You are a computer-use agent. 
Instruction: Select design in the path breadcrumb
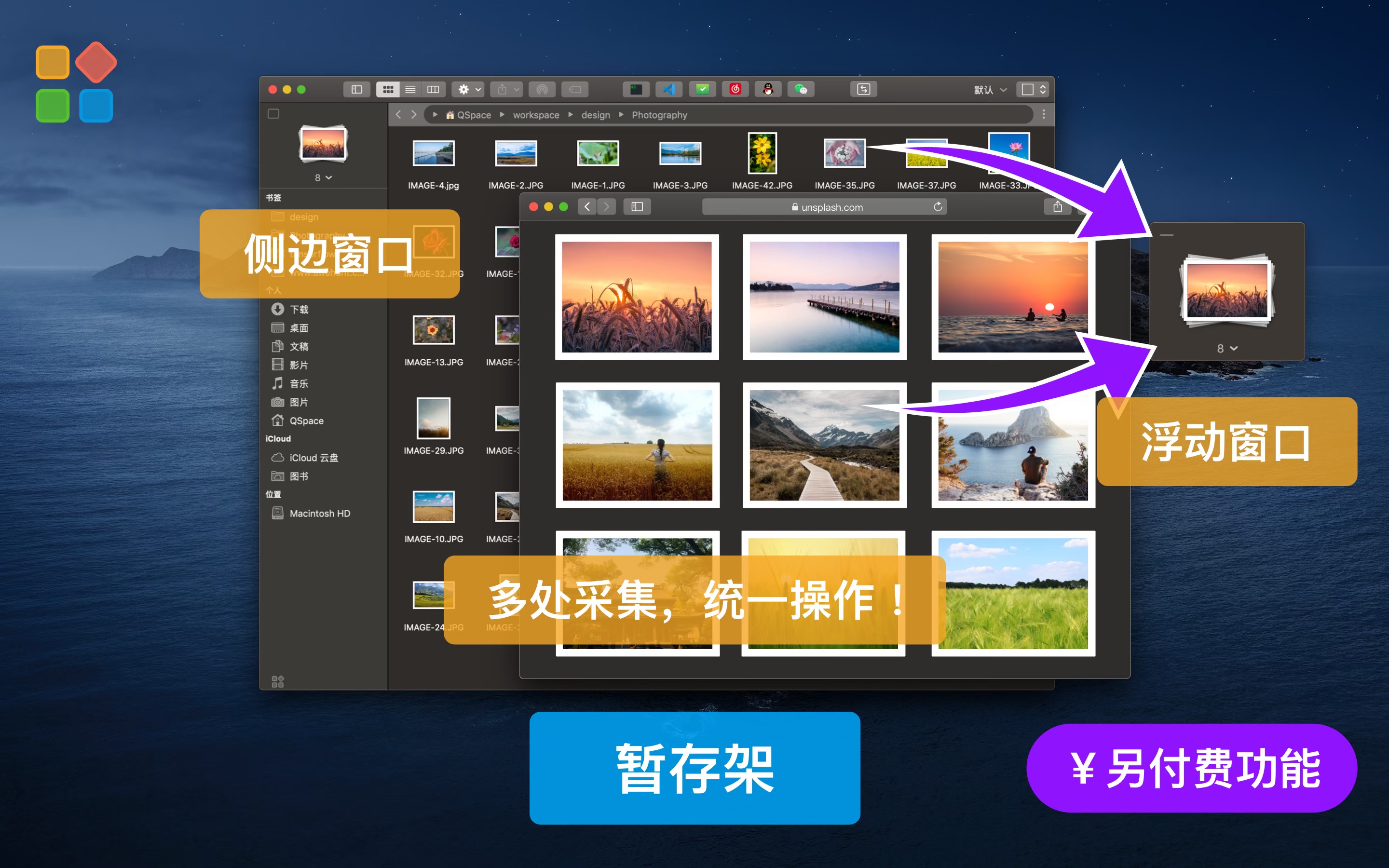pos(596,115)
